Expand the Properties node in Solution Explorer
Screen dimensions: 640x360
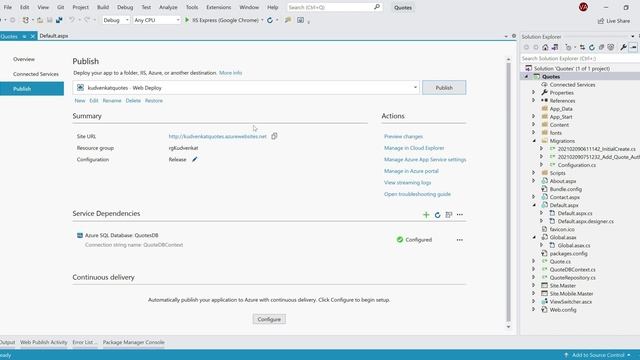pyautogui.click(x=533, y=93)
